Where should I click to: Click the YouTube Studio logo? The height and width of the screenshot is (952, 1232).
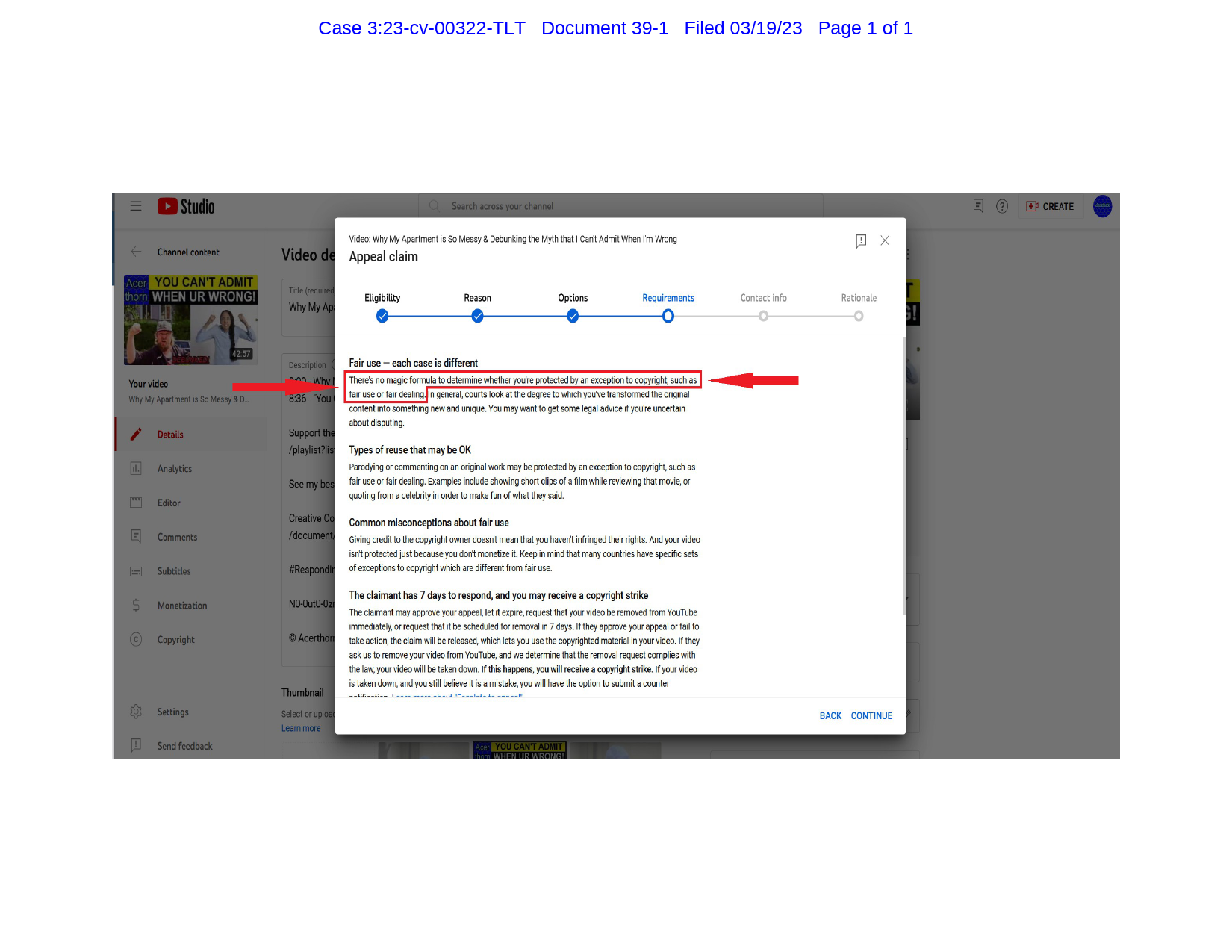coord(186,206)
